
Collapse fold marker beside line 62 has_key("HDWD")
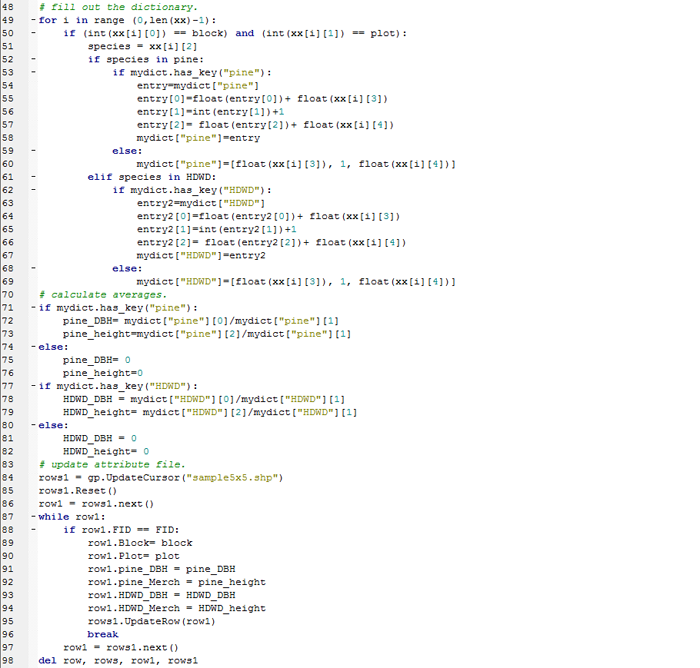point(33,190)
